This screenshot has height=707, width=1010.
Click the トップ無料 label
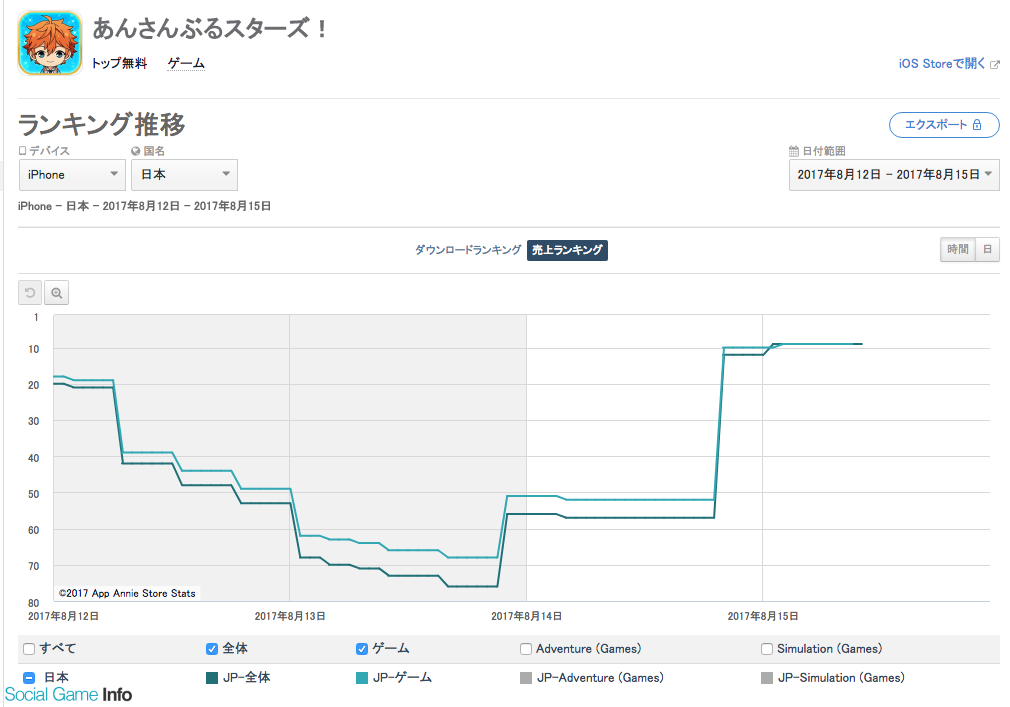[x=119, y=63]
